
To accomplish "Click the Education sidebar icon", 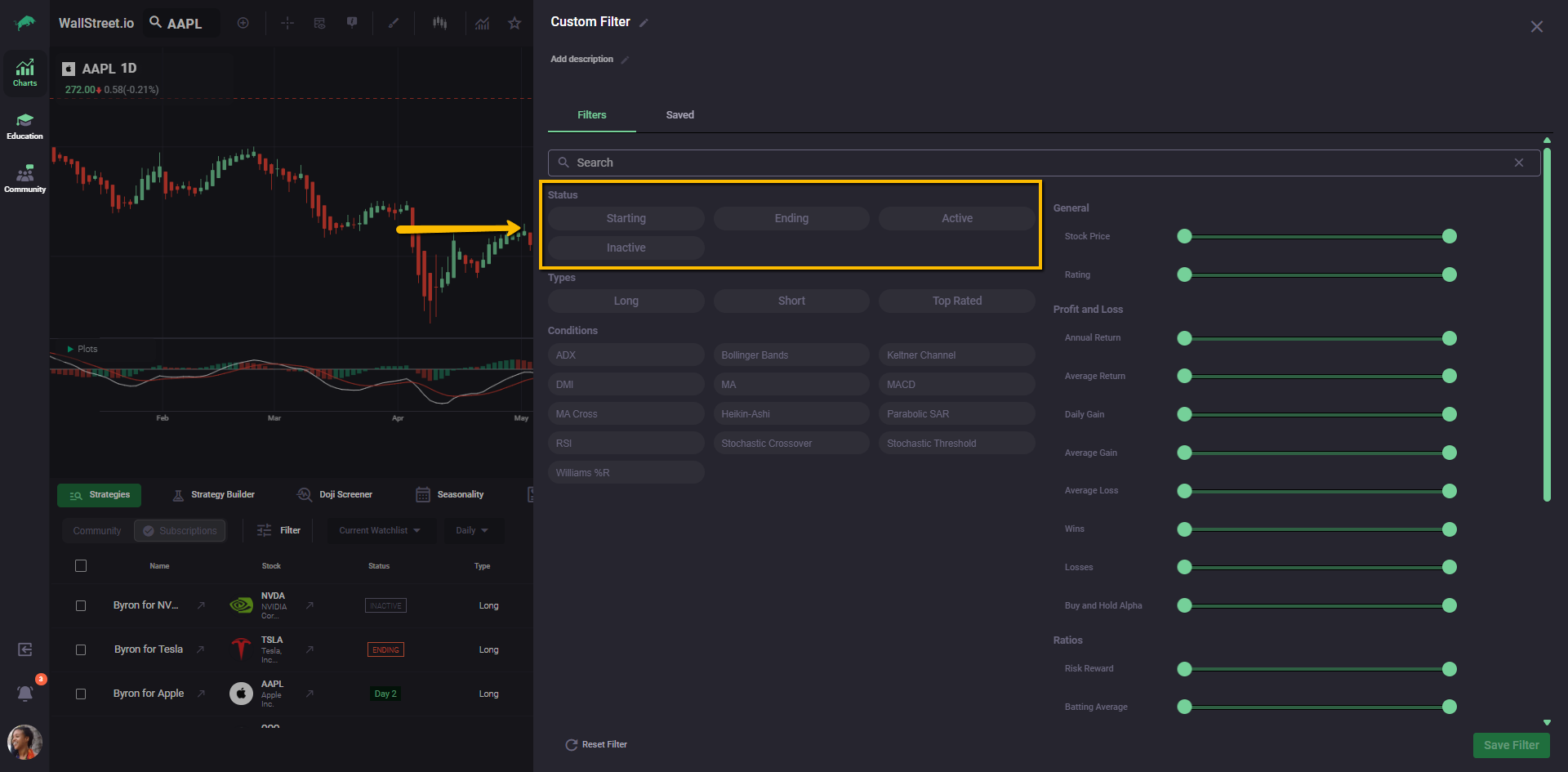I will click(x=24, y=126).
